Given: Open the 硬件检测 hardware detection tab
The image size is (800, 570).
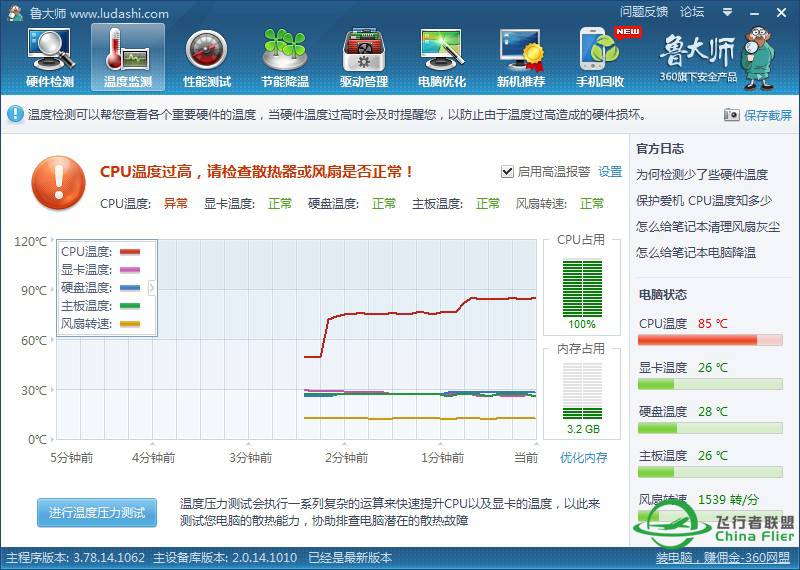Looking at the screenshot, I should pyautogui.click(x=50, y=58).
